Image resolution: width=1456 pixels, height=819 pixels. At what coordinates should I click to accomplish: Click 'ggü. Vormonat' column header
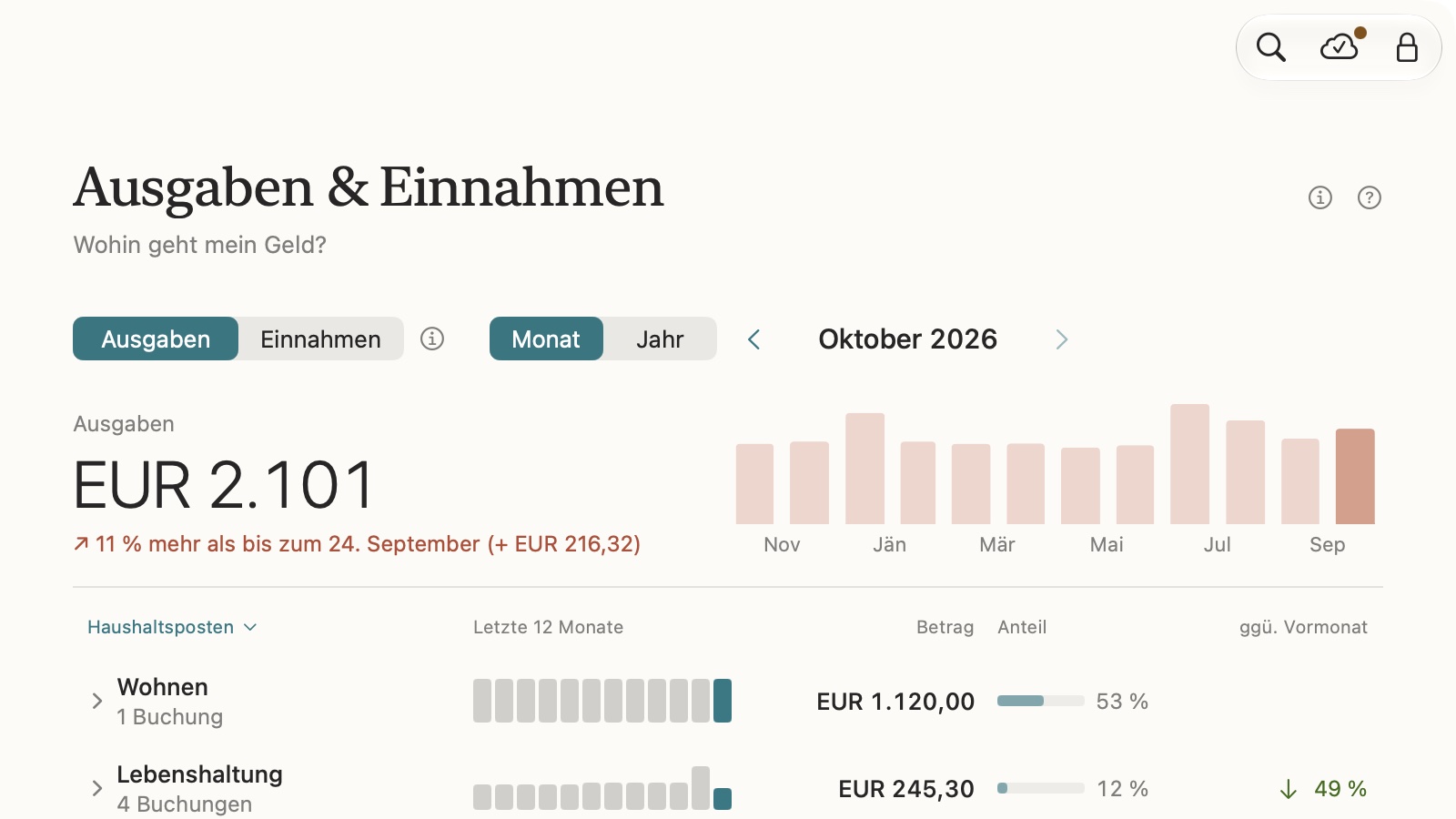point(1303,627)
